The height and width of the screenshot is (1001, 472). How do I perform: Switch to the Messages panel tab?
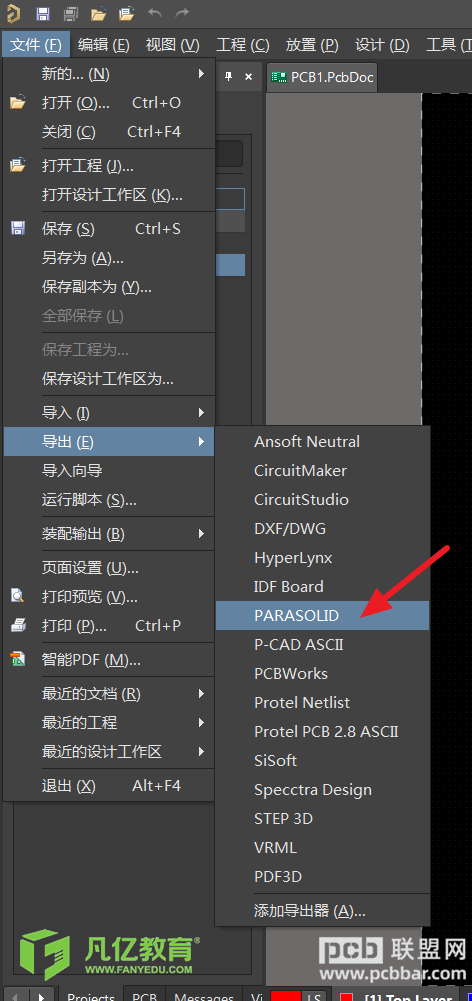pyautogui.click(x=204, y=996)
